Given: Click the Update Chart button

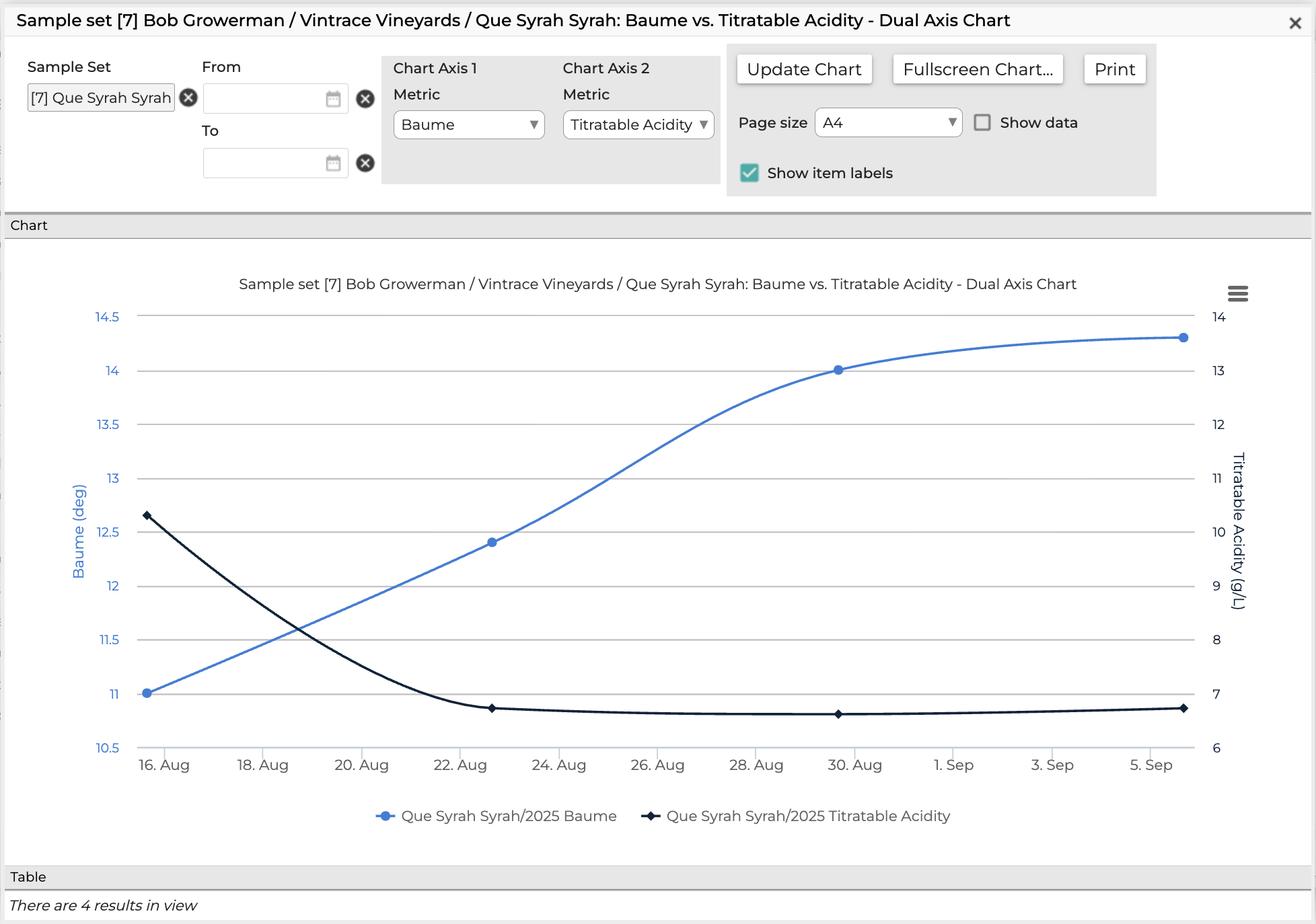Looking at the screenshot, I should [804, 69].
